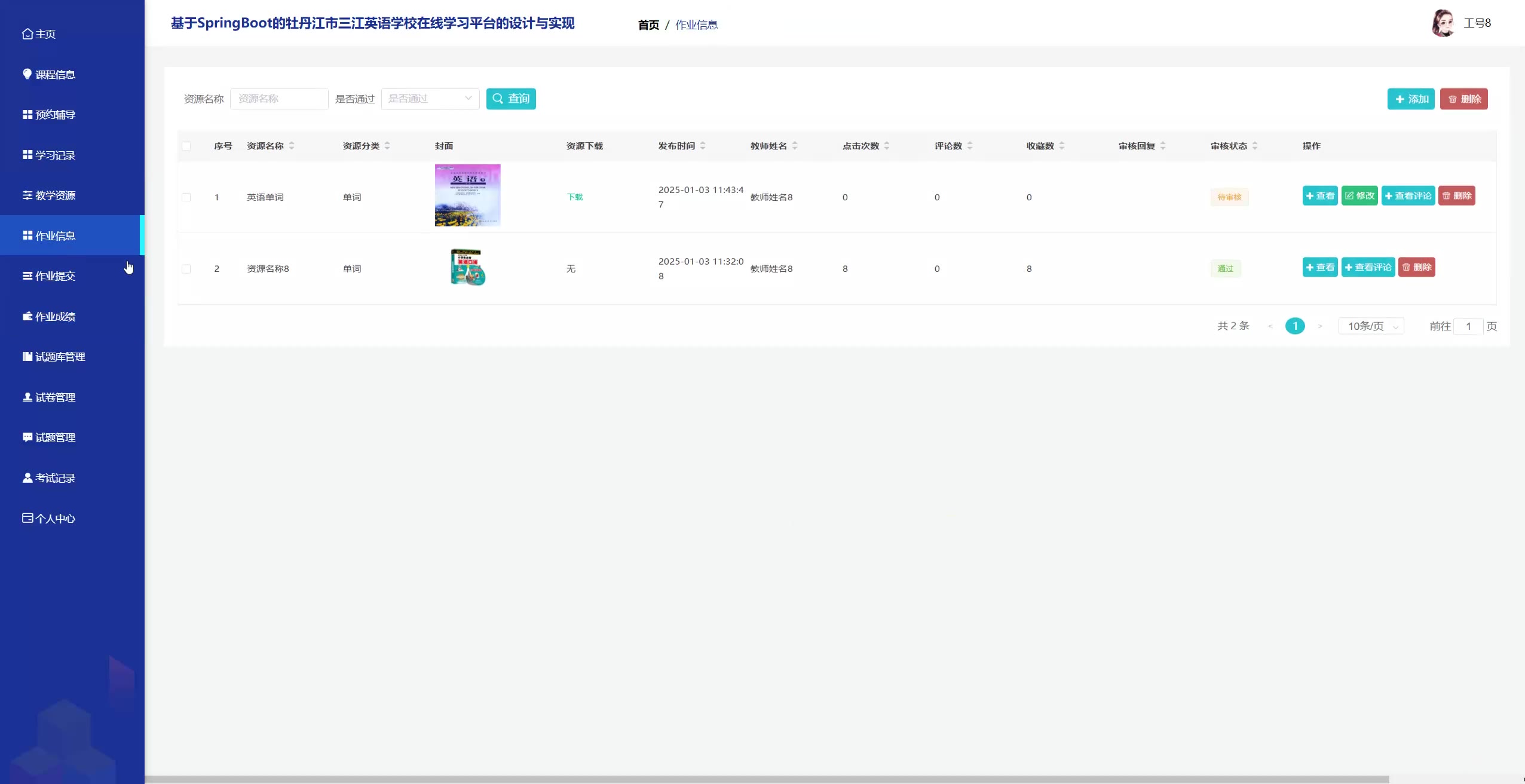Screen dimensions: 1525x784
Task: Click the card icon for 个人中心
Action: tap(27, 518)
